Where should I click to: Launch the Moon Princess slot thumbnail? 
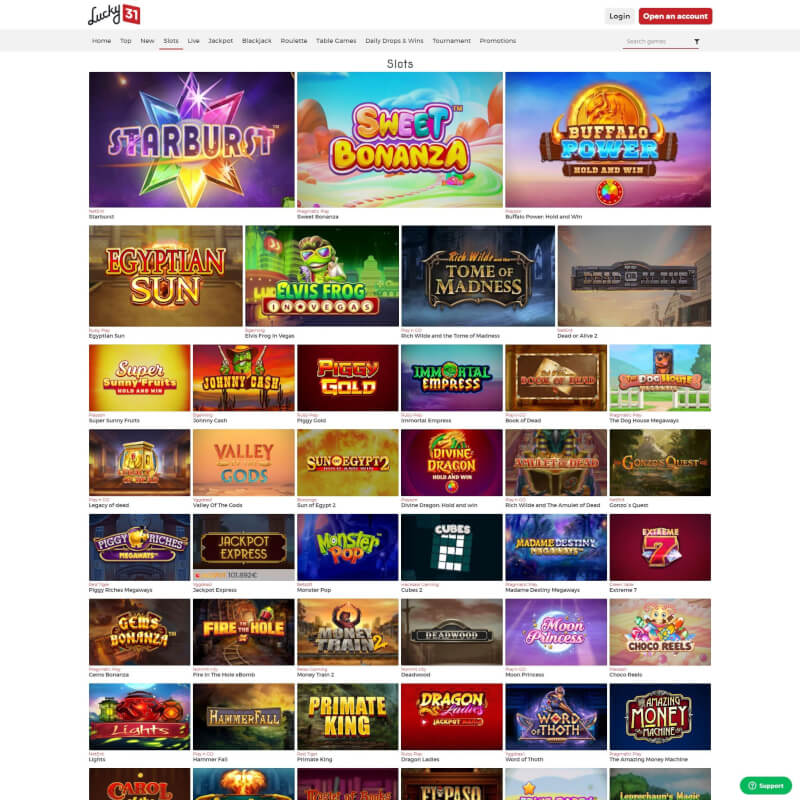coord(556,632)
